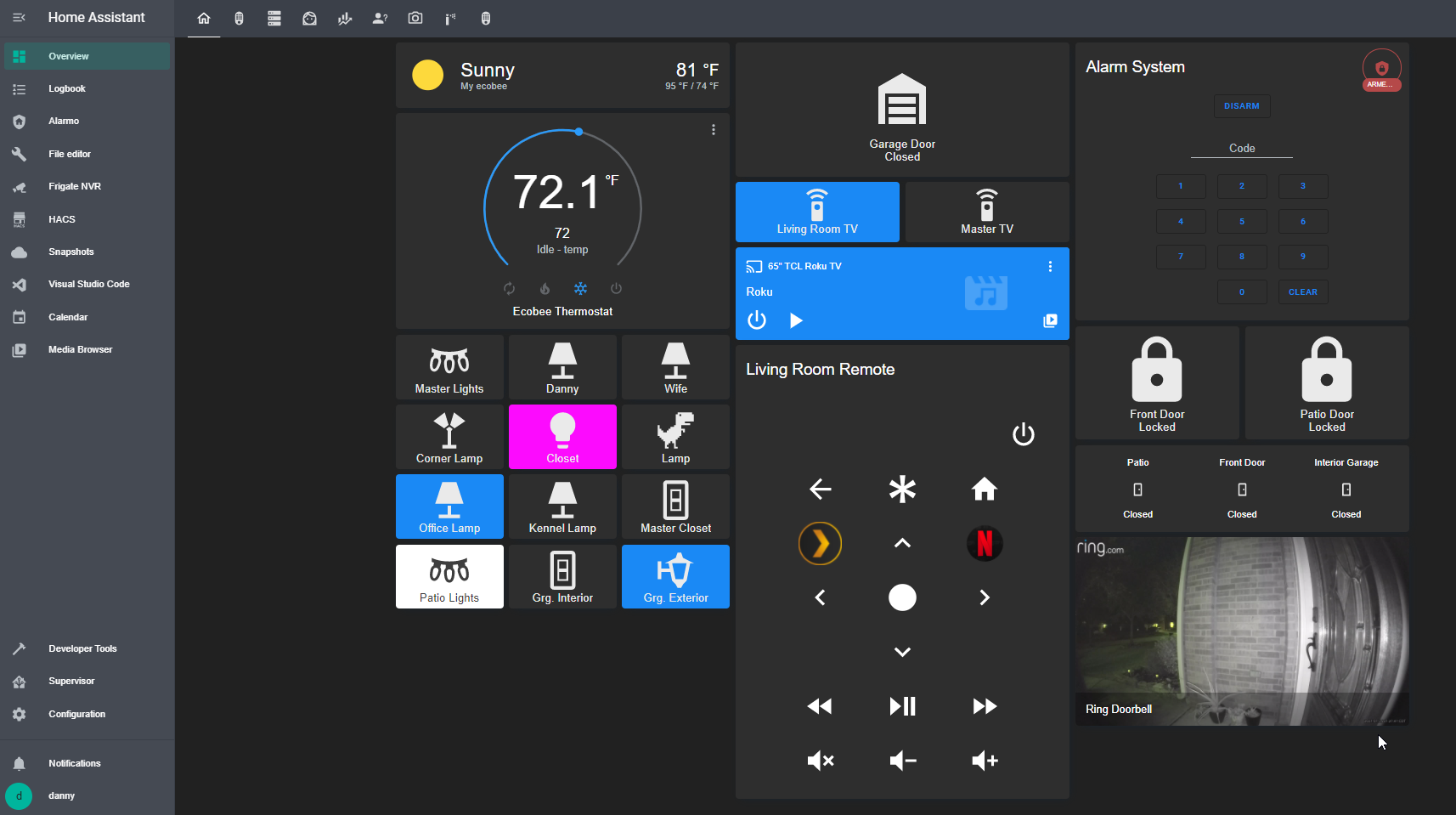The image size is (1456, 815).
Task: Open HACS in sidebar
Action: pos(87,219)
